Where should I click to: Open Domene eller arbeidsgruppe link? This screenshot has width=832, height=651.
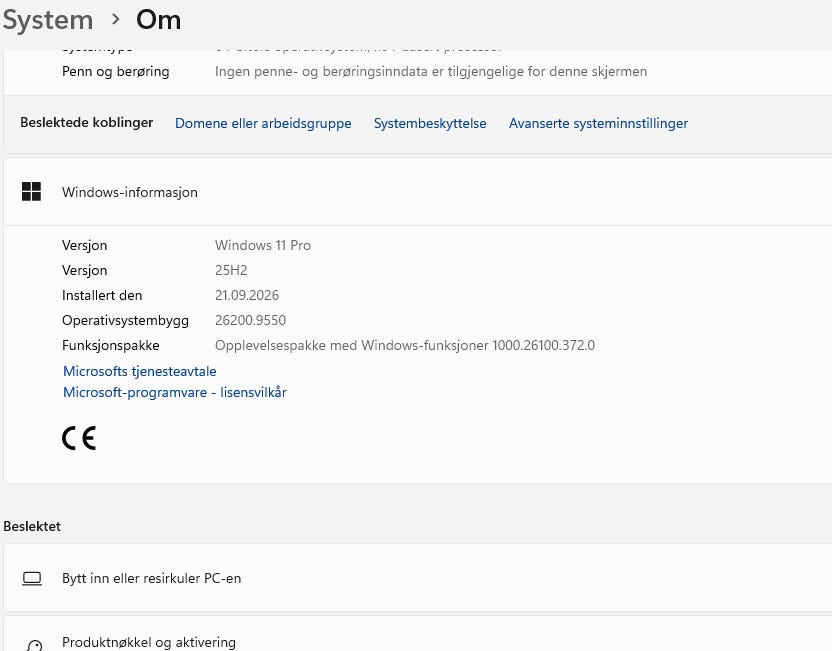tap(263, 123)
